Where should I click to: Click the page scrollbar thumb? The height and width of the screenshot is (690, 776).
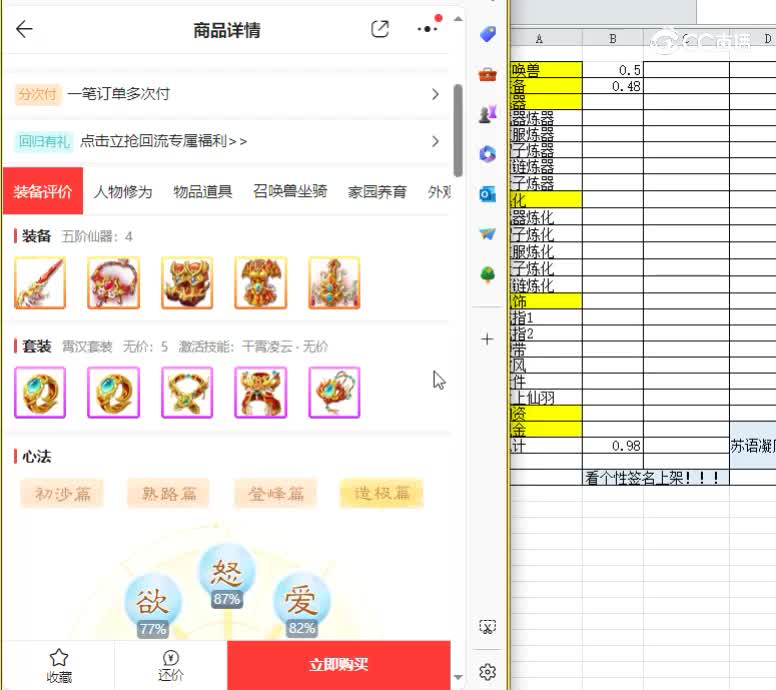tap(458, 131)
